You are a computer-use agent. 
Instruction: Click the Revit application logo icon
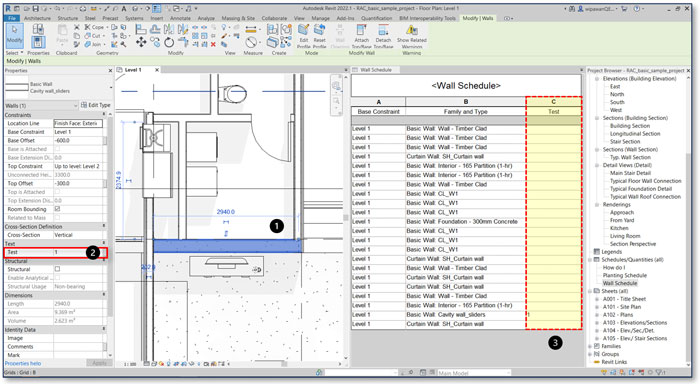tap(8, 8)
